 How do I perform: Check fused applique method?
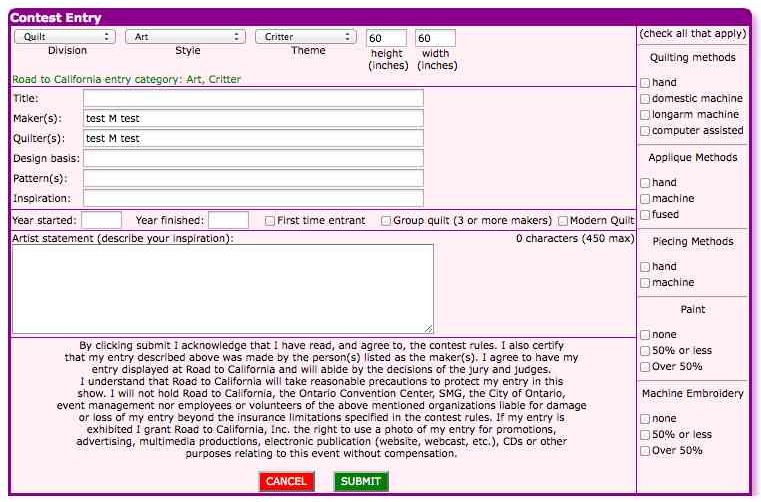[x=645, y=215]
